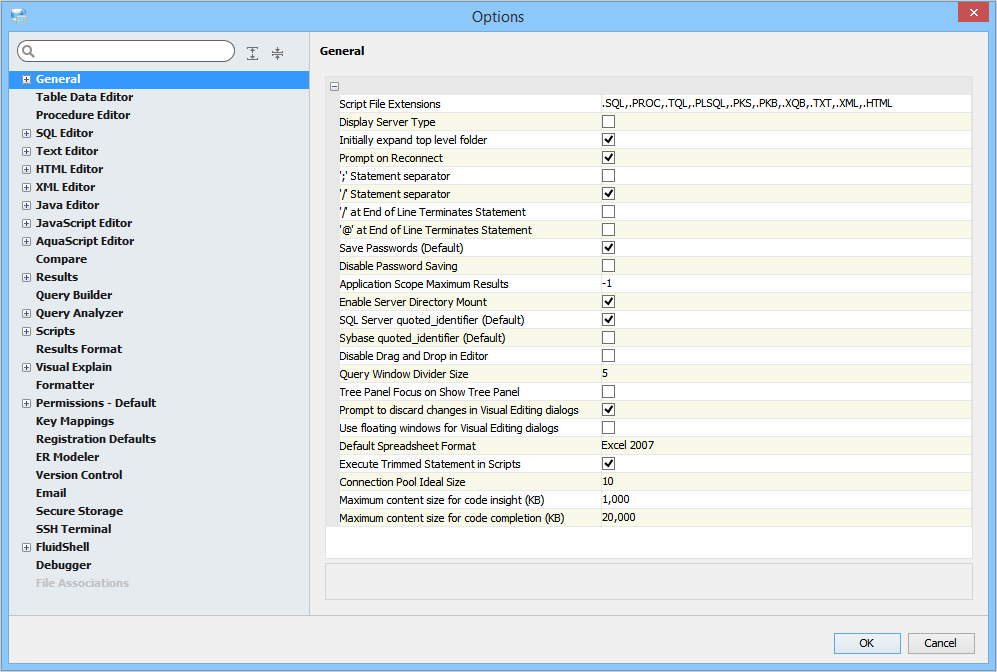Uncheck Execute Trimmed Statement in Scripts
Image resolution: width=997 pixels, height=672 pixels.
click(x=608, y=464)
